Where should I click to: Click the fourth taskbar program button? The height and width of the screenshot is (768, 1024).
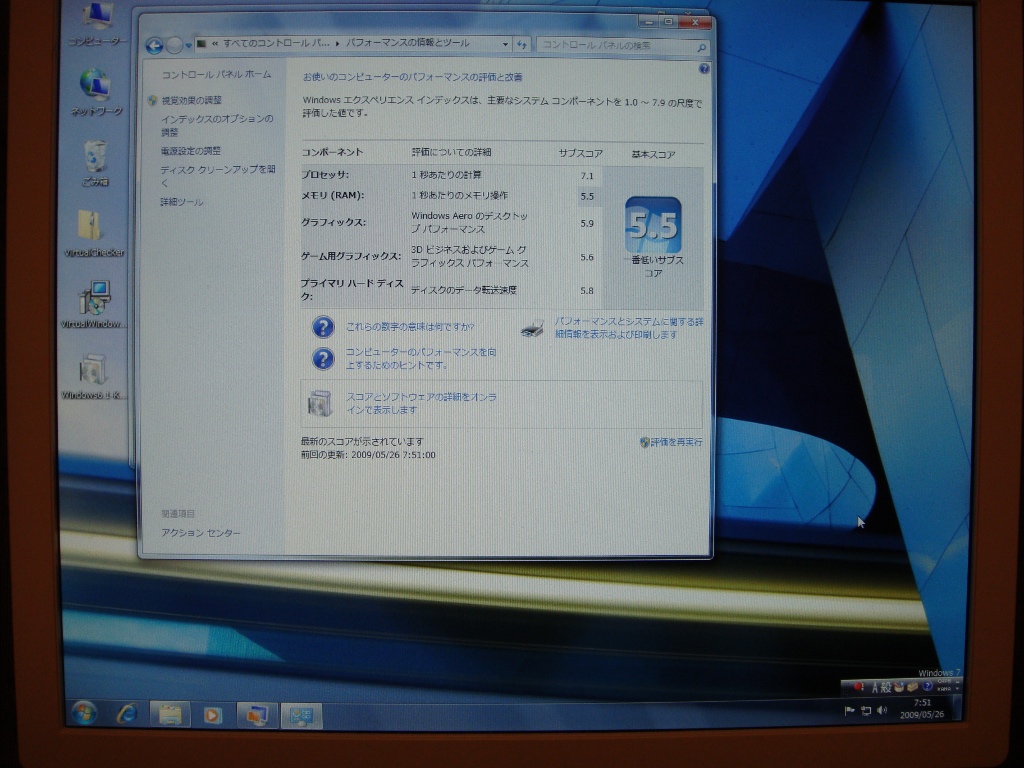point(257,715)
